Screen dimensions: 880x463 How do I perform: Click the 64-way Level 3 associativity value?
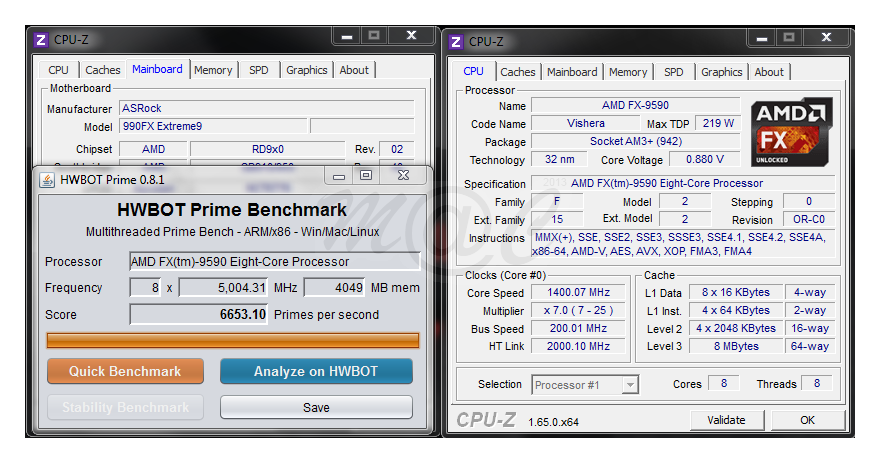point(810,346)
